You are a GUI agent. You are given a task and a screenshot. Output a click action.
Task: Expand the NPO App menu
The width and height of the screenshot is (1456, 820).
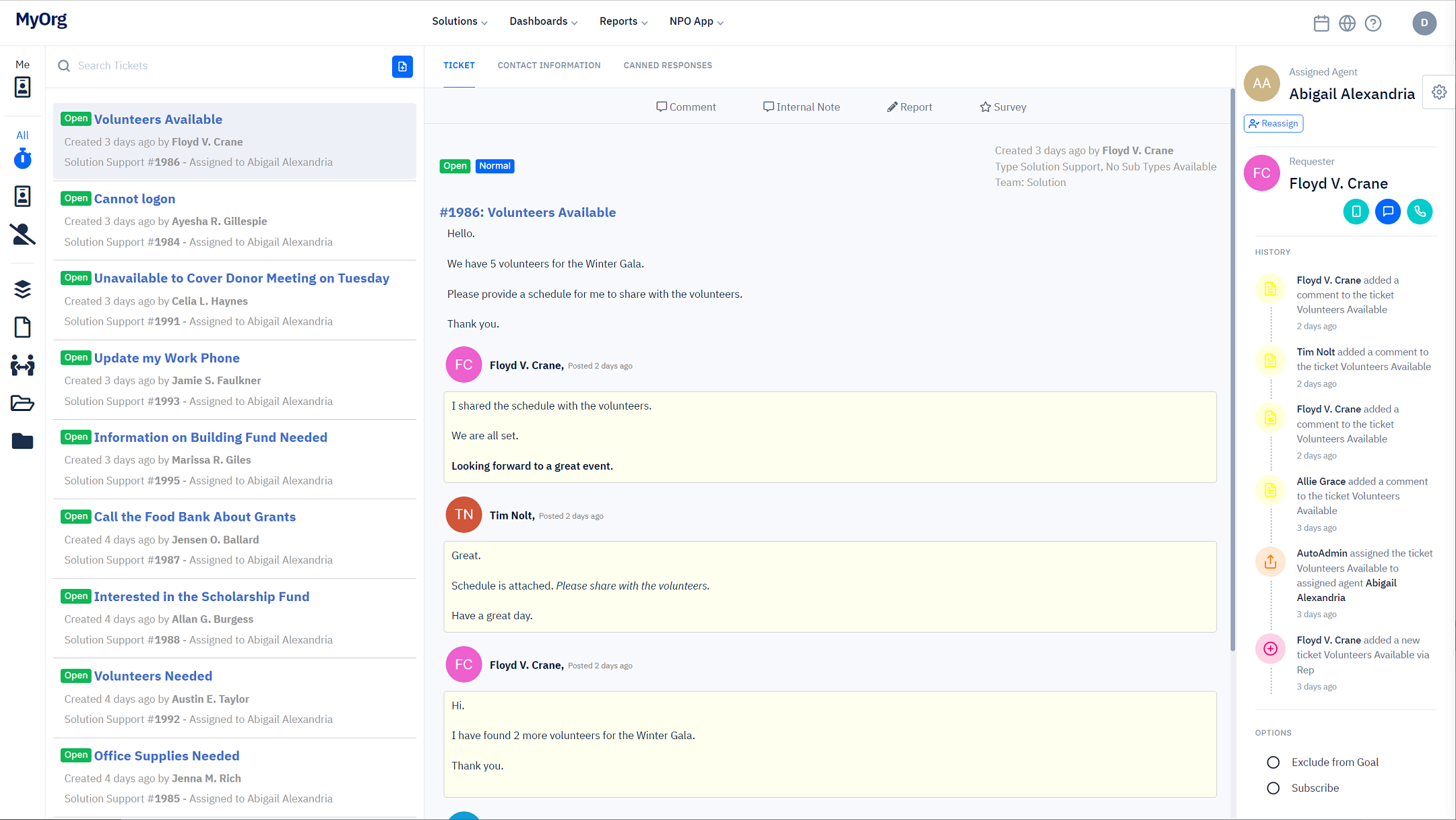coord(696,22)
